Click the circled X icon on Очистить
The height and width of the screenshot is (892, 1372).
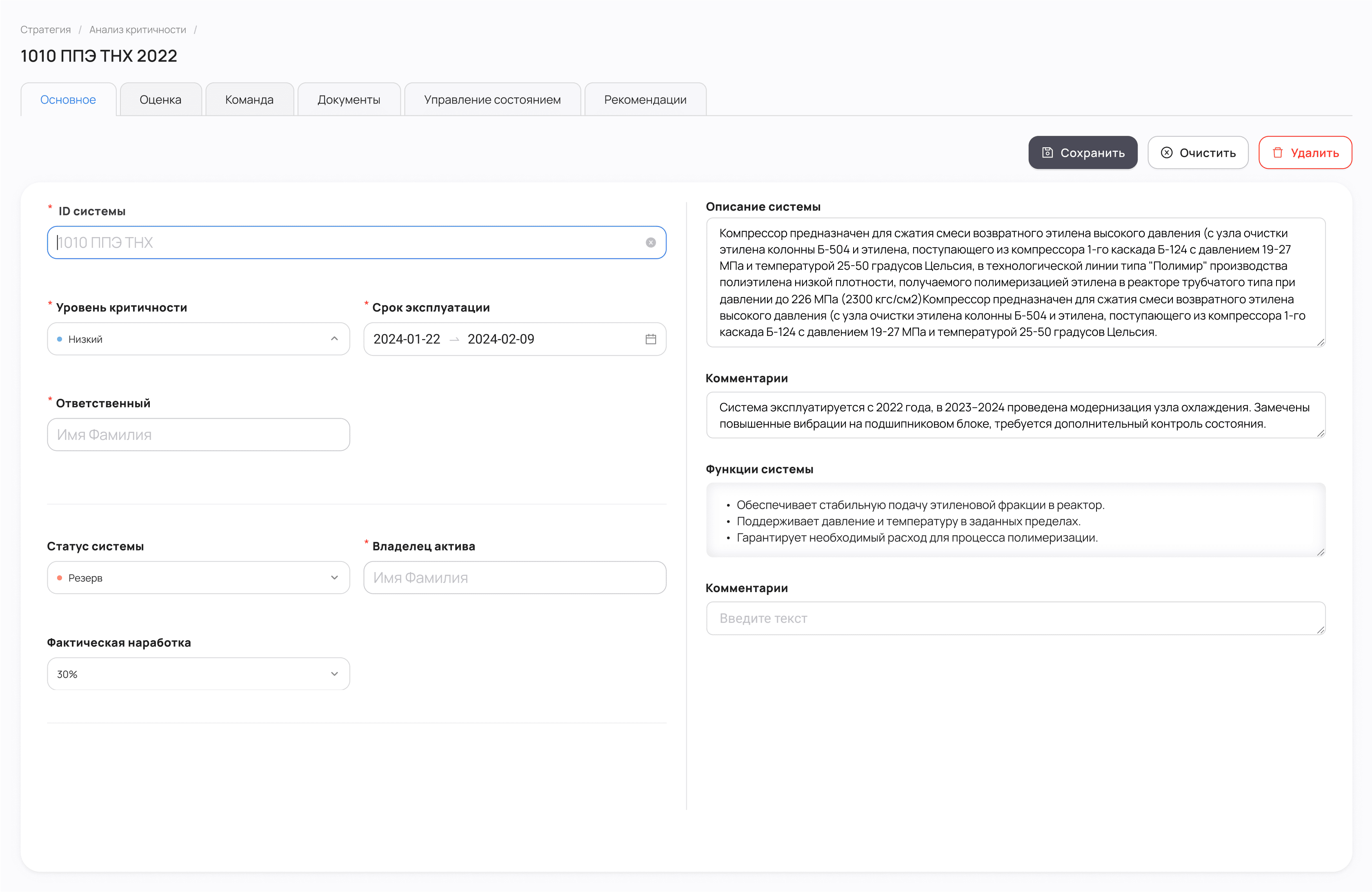[x=1166, y=153]
